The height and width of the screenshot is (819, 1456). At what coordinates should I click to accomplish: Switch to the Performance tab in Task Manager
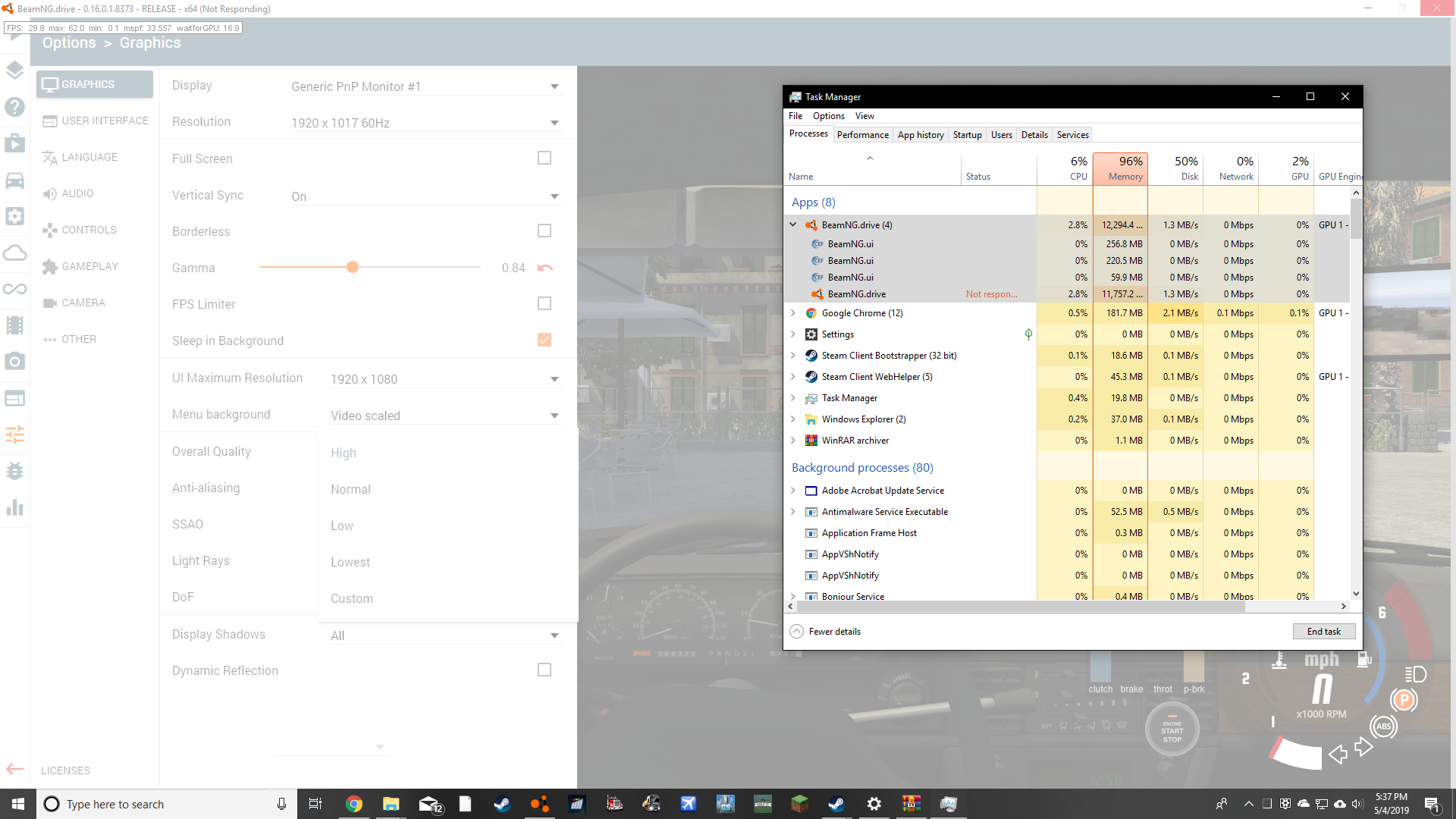(x=863, y=134)
